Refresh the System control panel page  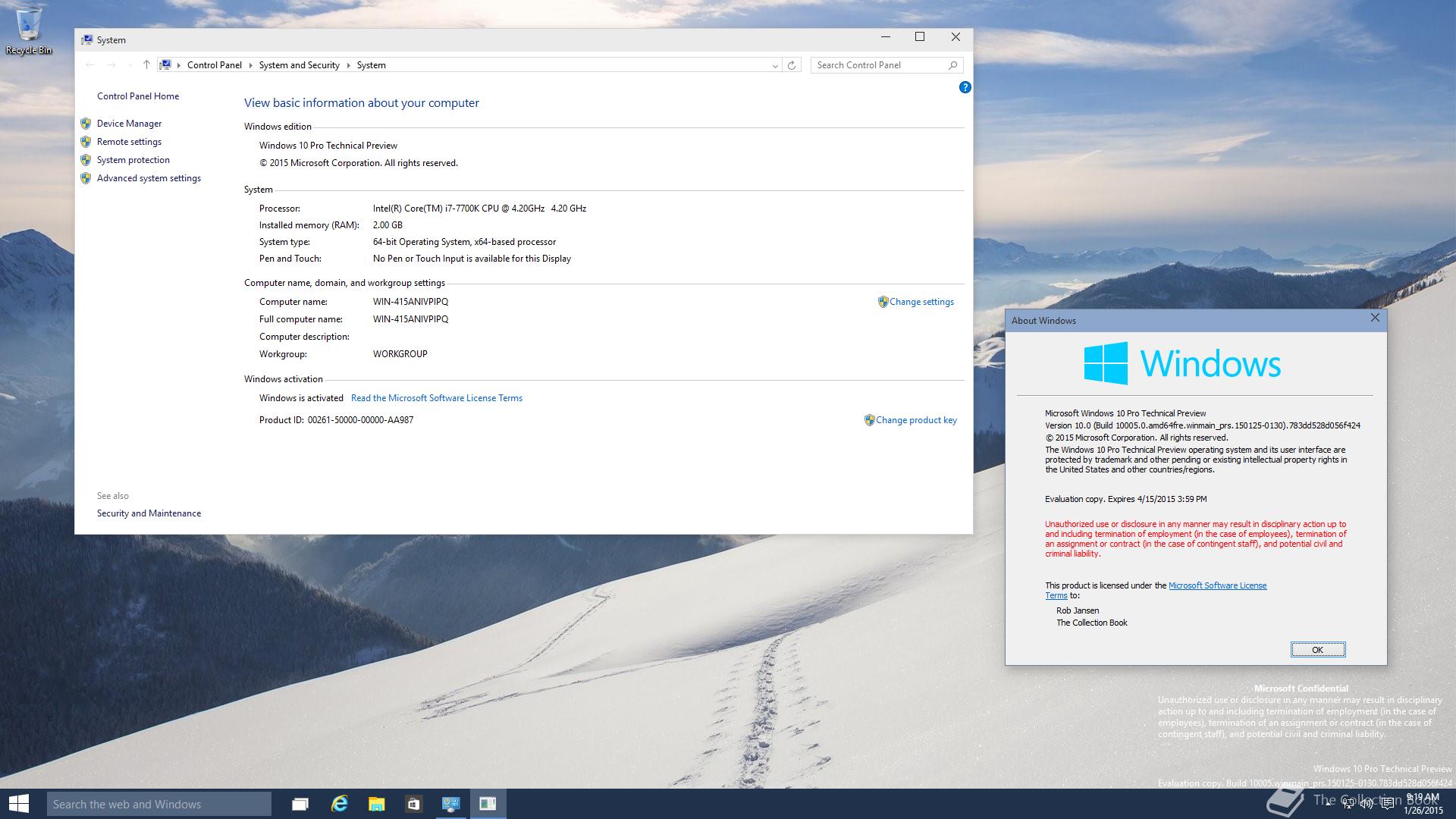click(792, 65)
